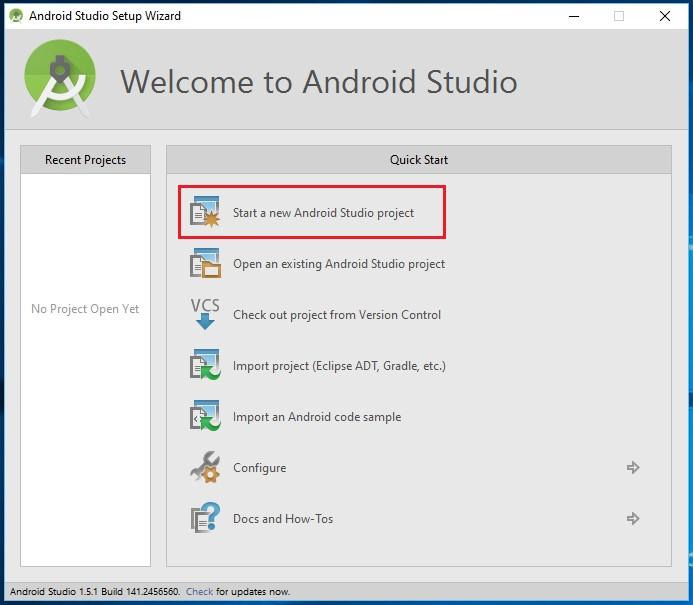Click the Welcome to Android Studio heading

(319, 82)
